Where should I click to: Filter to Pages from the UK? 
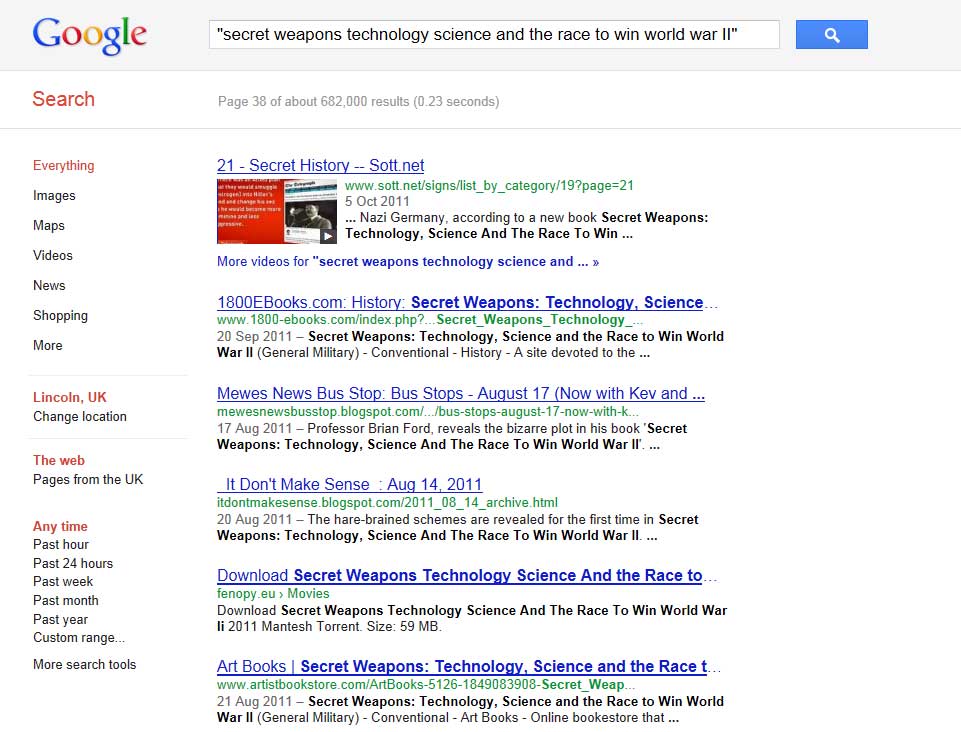coord(88,479)
